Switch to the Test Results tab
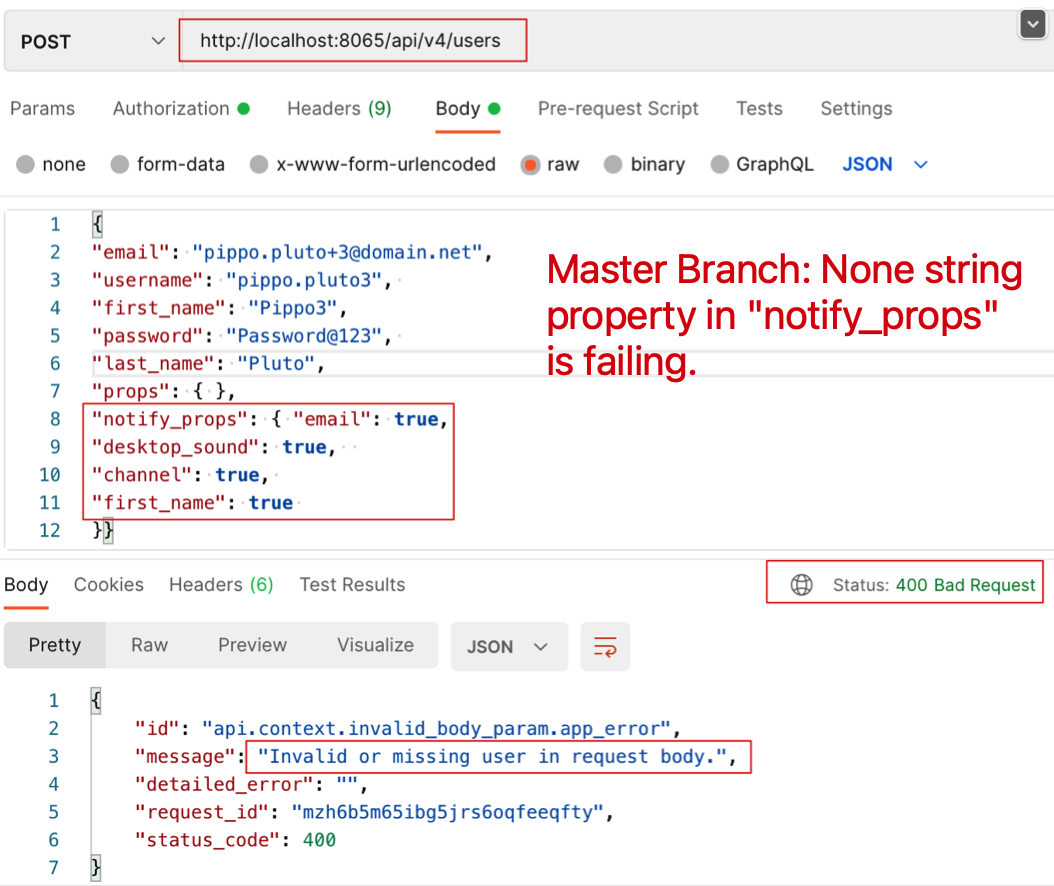 pyautogui.click(x=352, y=585)
